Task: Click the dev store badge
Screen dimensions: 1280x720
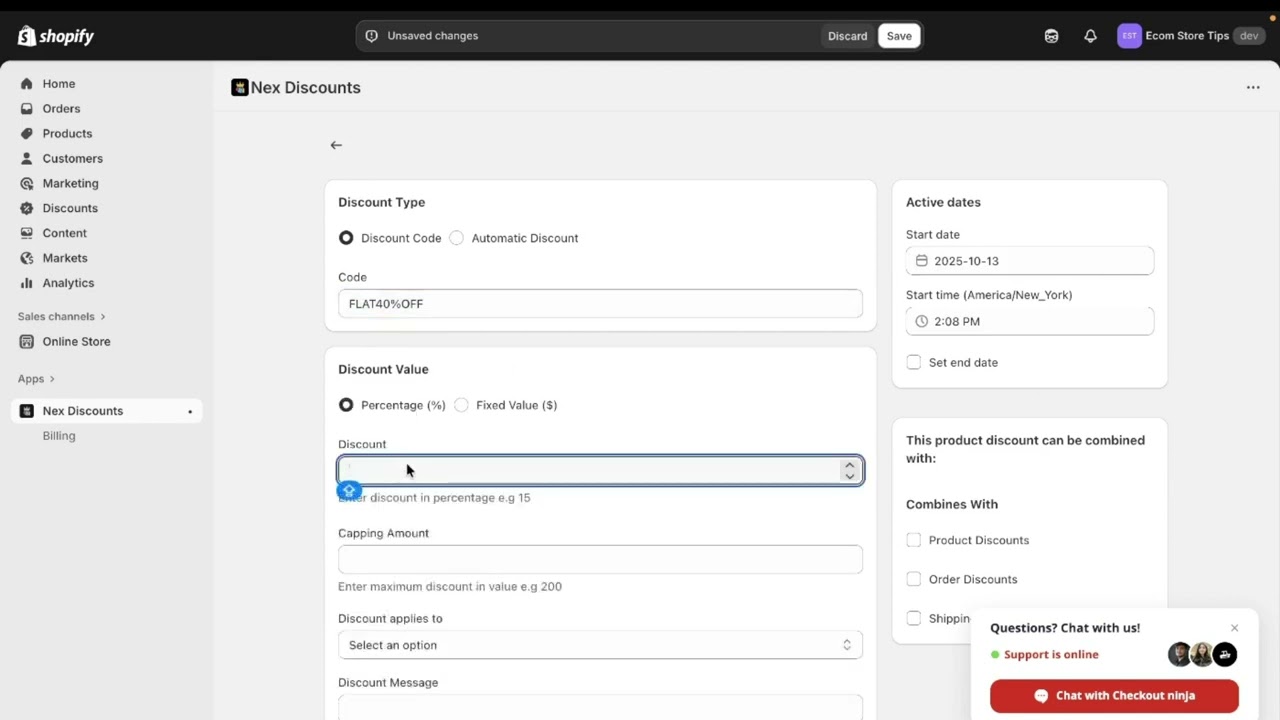Action: 1249,36
